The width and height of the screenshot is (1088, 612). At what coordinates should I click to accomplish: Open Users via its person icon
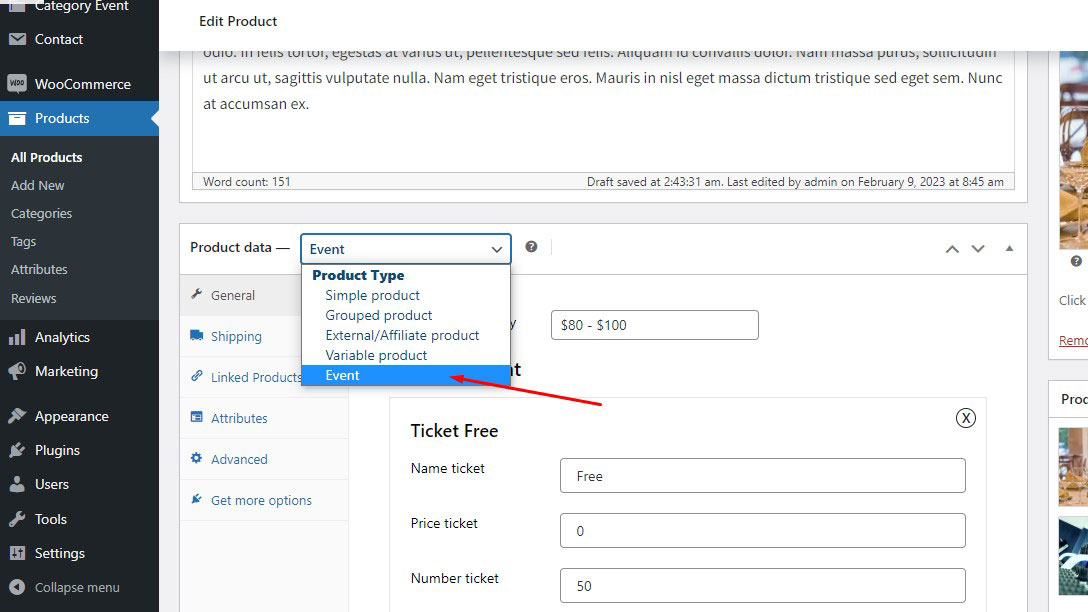(x=17, y=484)
